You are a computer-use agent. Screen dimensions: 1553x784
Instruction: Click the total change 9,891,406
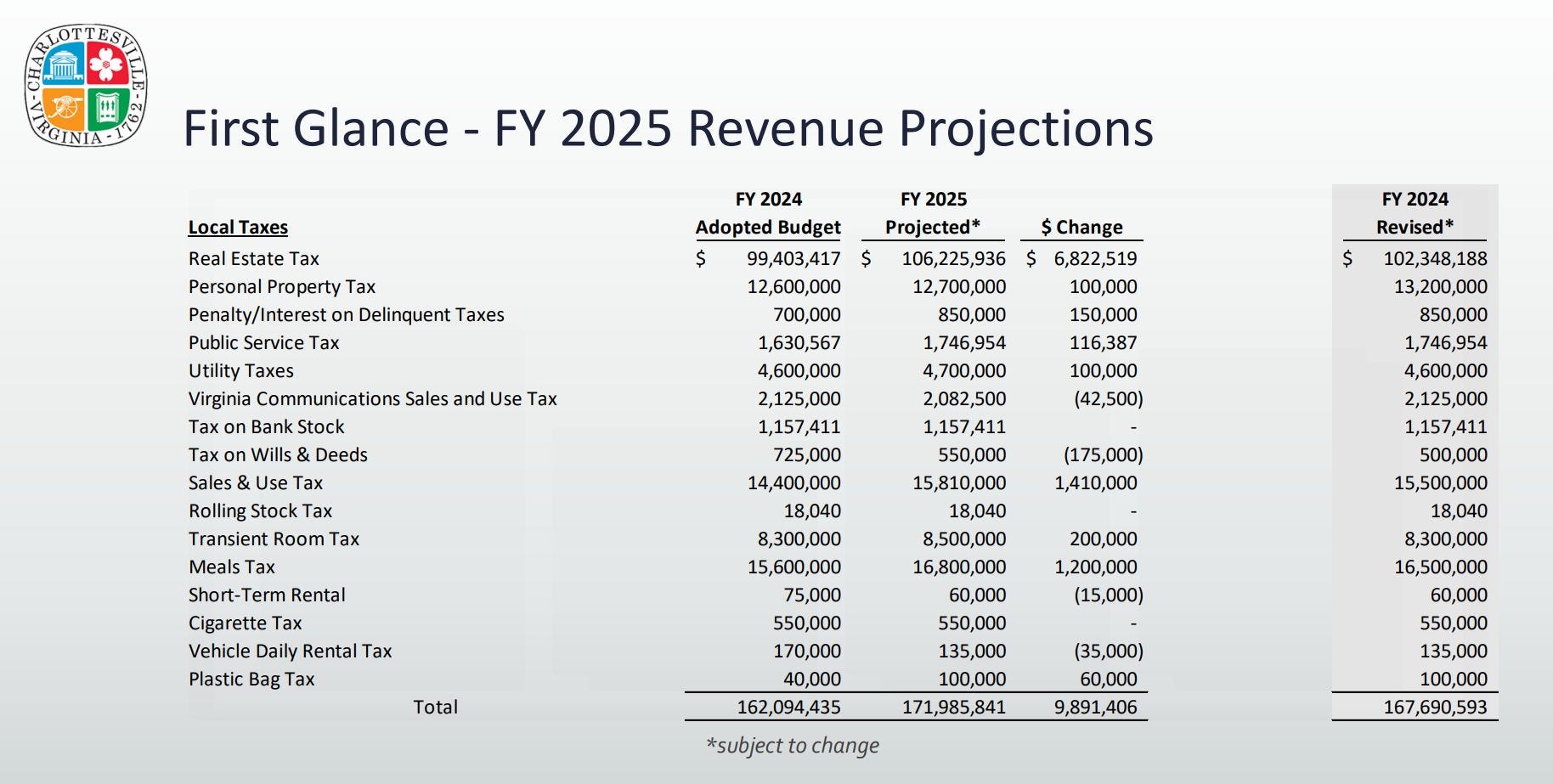[1095, 707]
